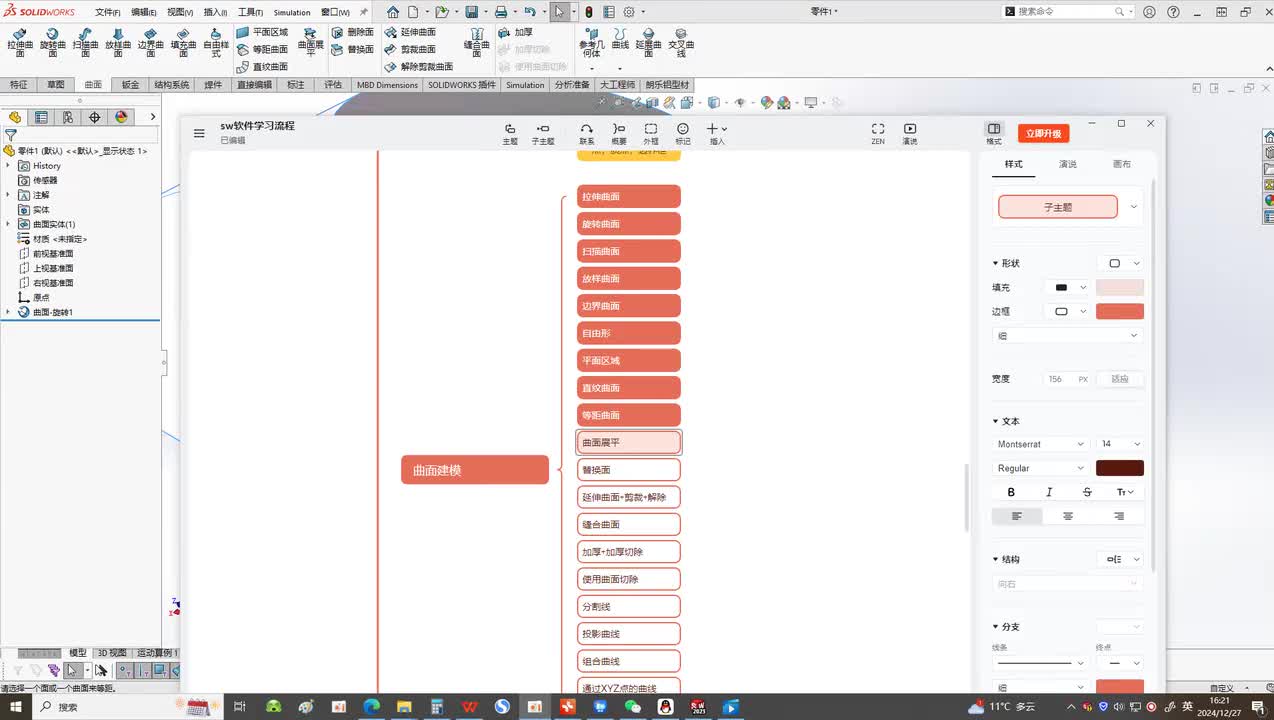
Task: Open the border 细 thickness dropdown
Action: (x=1068, y=336)
